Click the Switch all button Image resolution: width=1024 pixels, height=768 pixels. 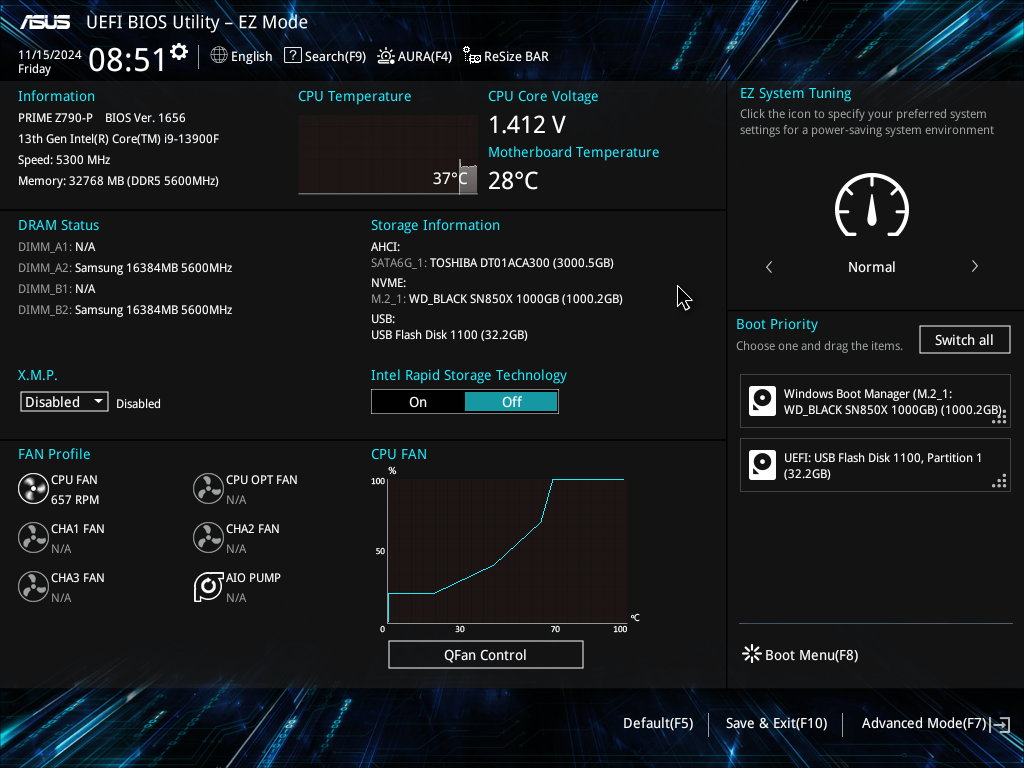[965, 340]
